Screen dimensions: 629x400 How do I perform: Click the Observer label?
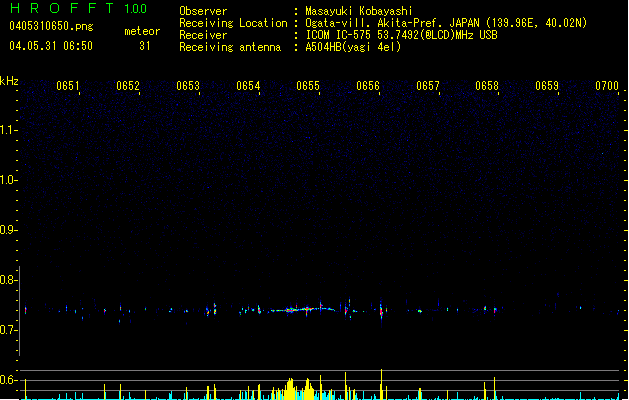[x=203, y=11]
